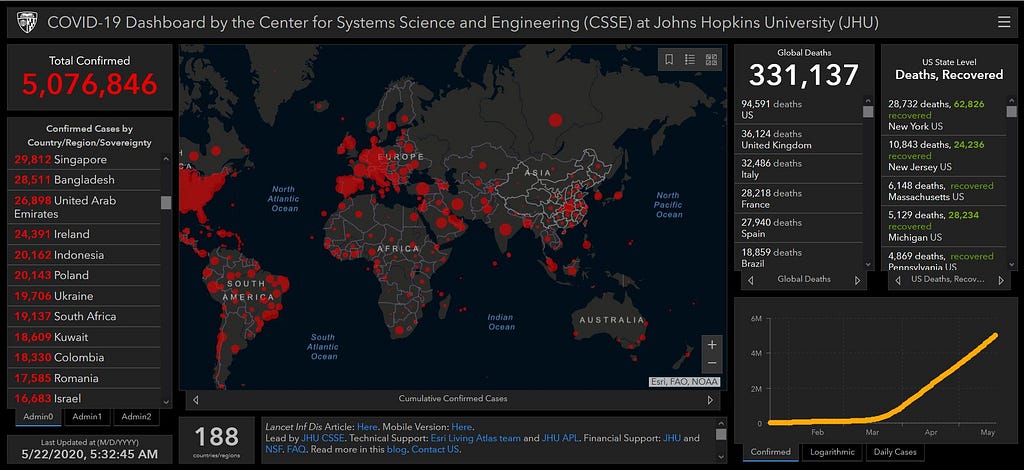This screenshot has width=1024, height=470.
Task: Open the Lancet article Here link
Action: point(367,427)
